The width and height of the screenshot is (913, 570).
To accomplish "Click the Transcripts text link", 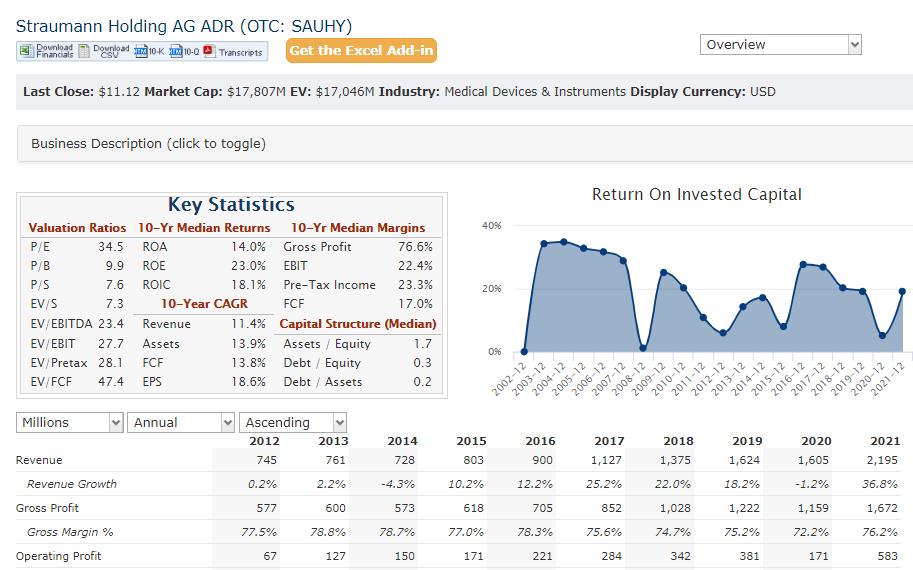I will pyautogui.click(x=240, y=52).
